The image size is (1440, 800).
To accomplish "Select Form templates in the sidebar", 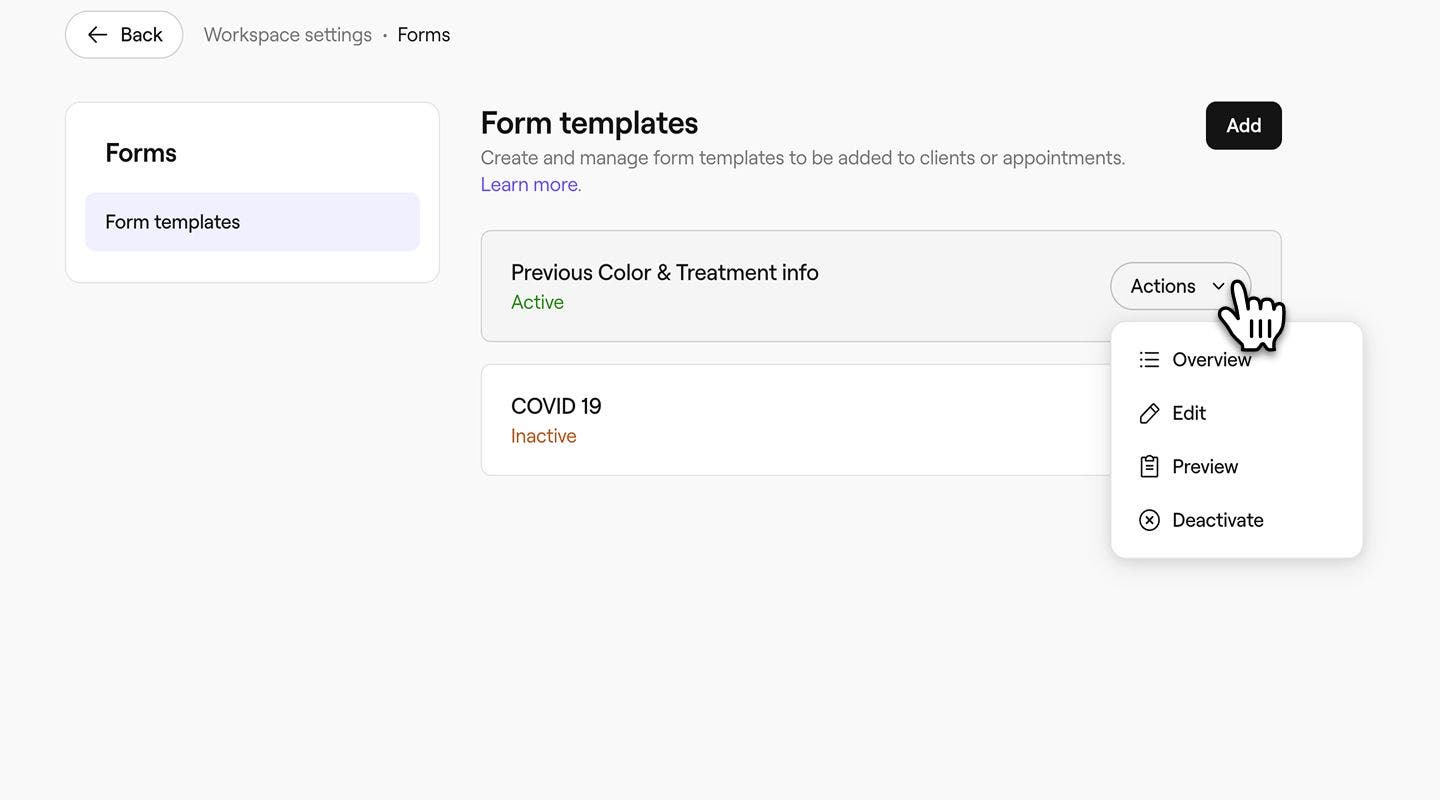I will (252, 222).
